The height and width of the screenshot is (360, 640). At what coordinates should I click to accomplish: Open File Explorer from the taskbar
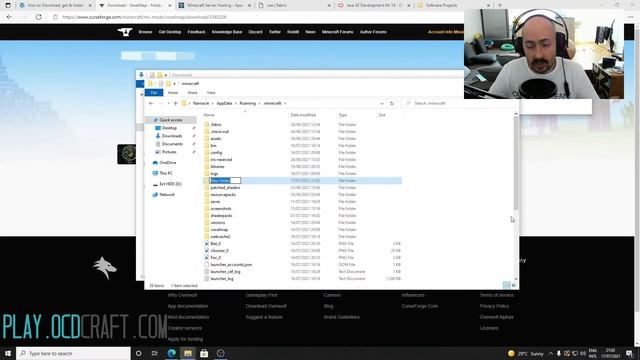coord(188,353)
